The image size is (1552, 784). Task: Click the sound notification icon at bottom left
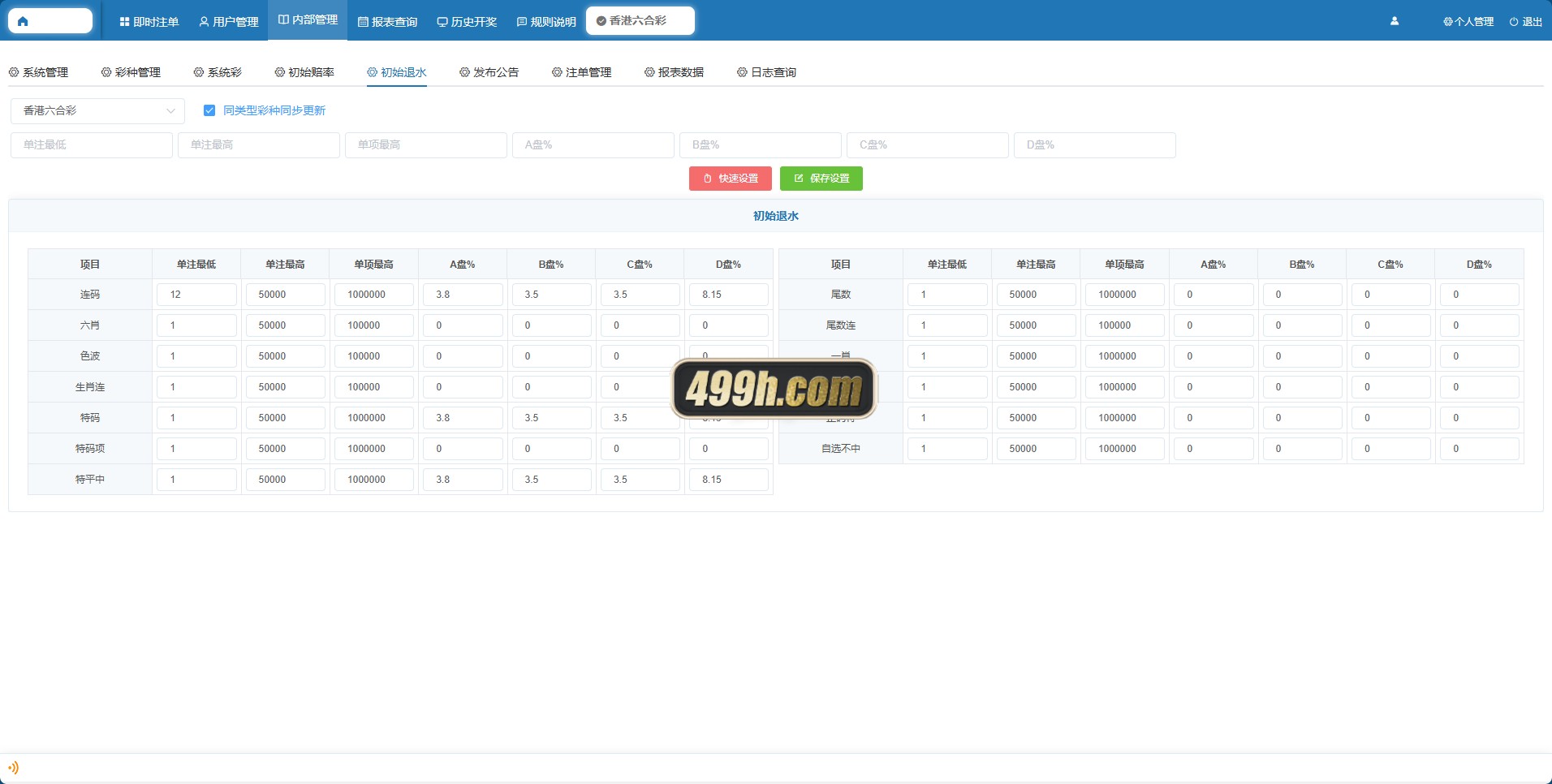tap(13, 767)
